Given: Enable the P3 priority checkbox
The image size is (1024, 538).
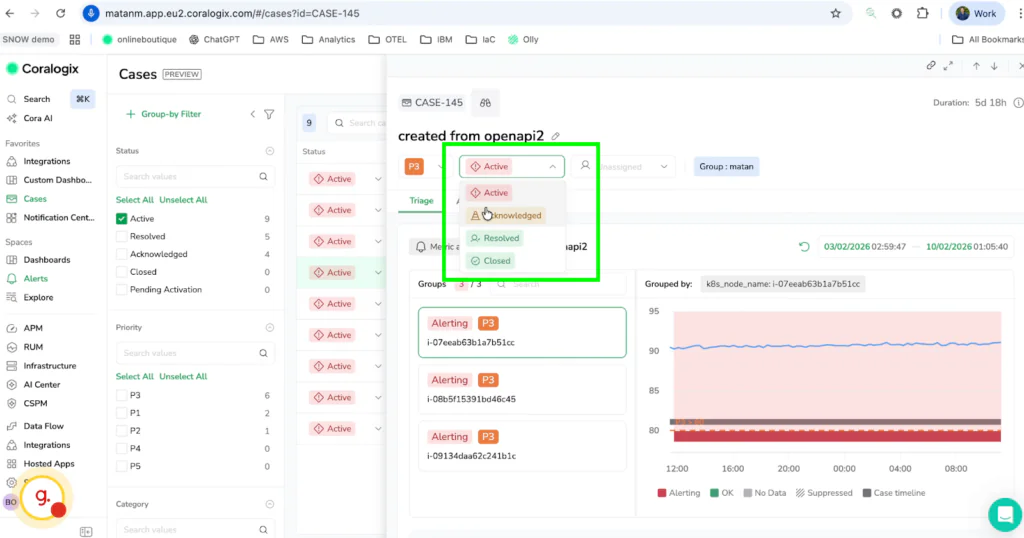Looking at the screenshot, I should [121, 395].
